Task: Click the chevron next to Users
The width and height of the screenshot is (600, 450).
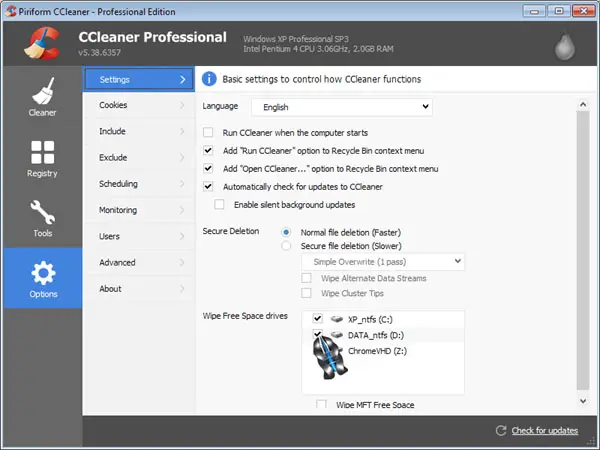Action: (182, 236)
